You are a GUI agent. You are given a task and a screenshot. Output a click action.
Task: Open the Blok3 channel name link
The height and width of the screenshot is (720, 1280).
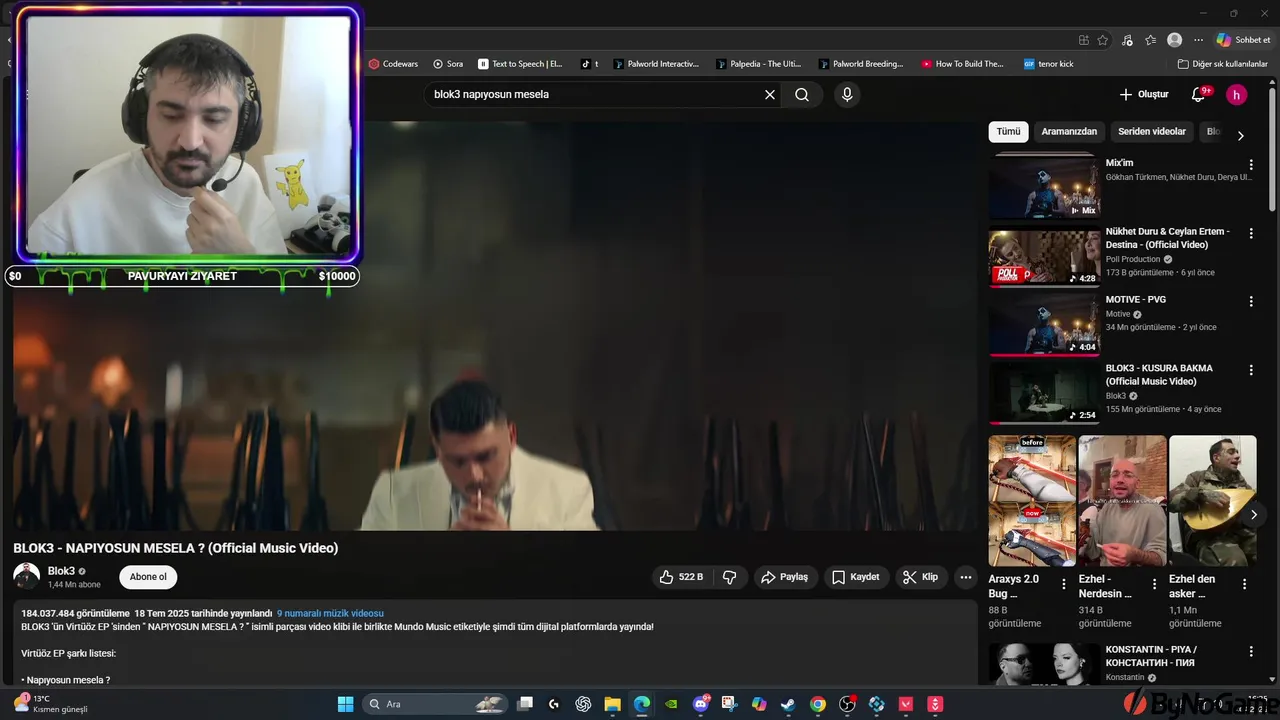click(x=61, y=571)
